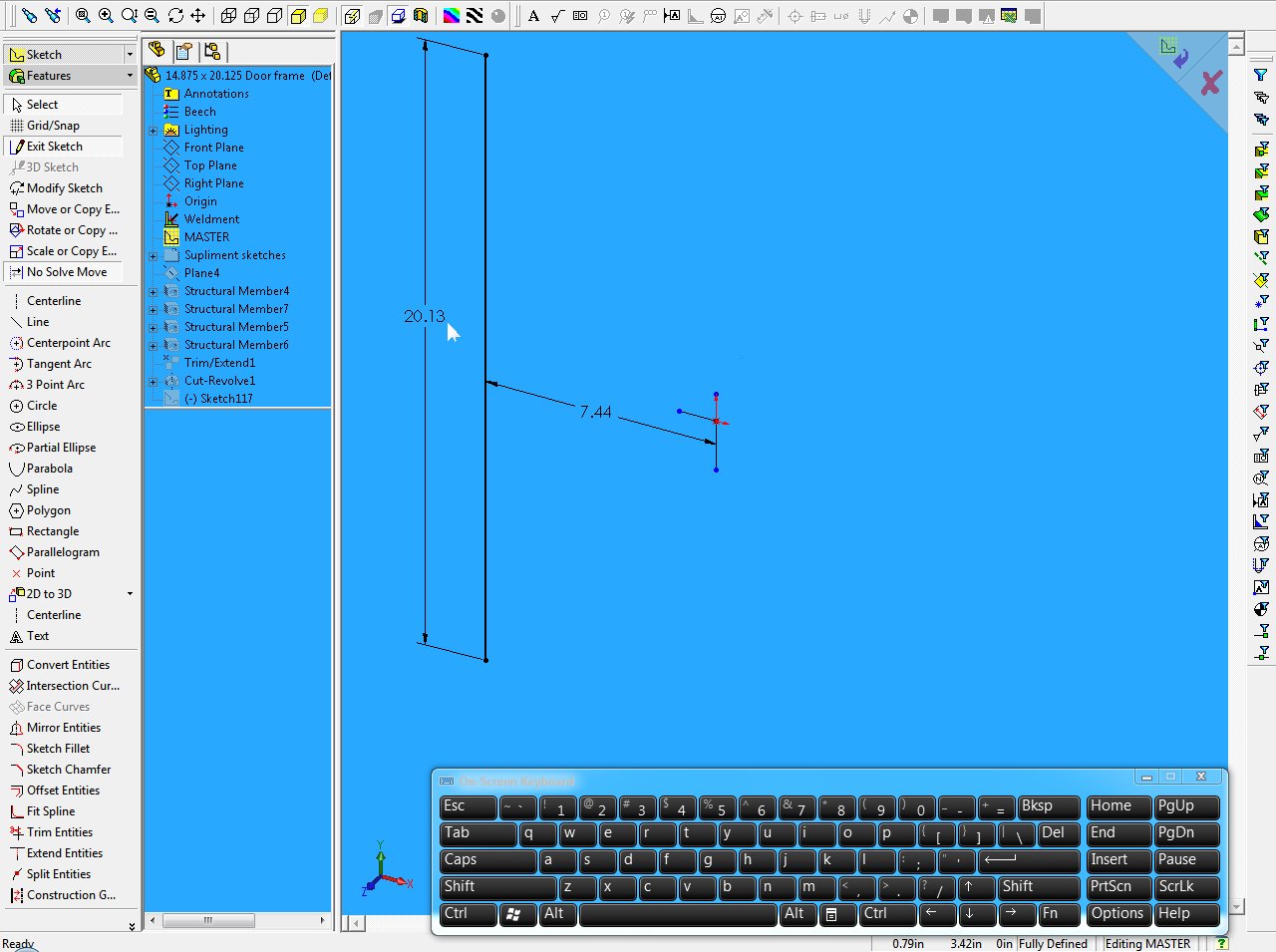Open the Sketch toolbar dropdown arrow
1276x952 pixels.
[130, 55]
